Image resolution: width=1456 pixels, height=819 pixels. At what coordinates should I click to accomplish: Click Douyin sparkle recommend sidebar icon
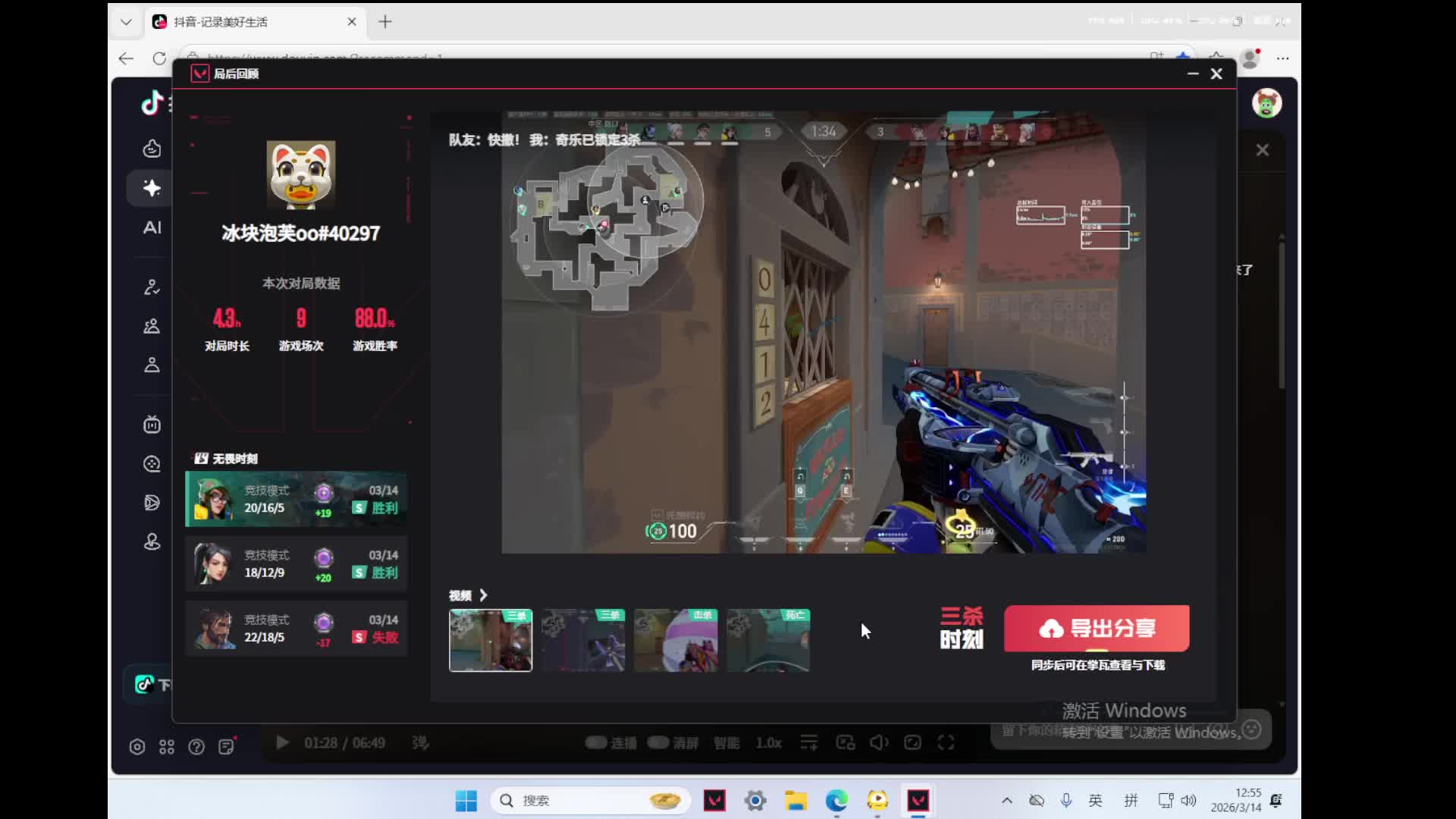click(x=152, y=188)
